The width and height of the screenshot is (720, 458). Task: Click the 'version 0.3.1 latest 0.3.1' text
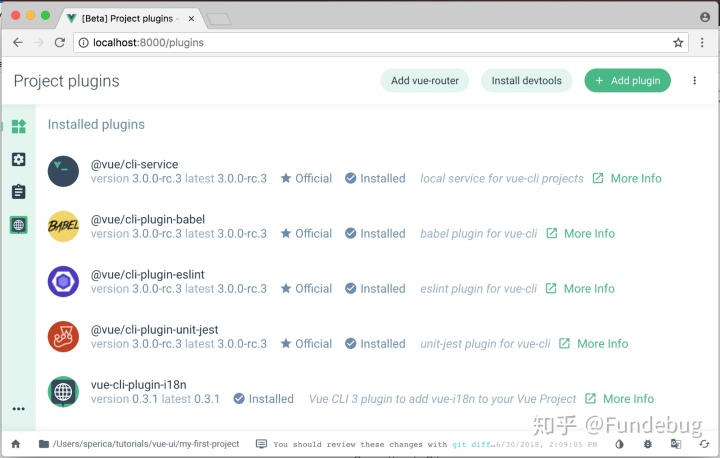coord(155,399)
